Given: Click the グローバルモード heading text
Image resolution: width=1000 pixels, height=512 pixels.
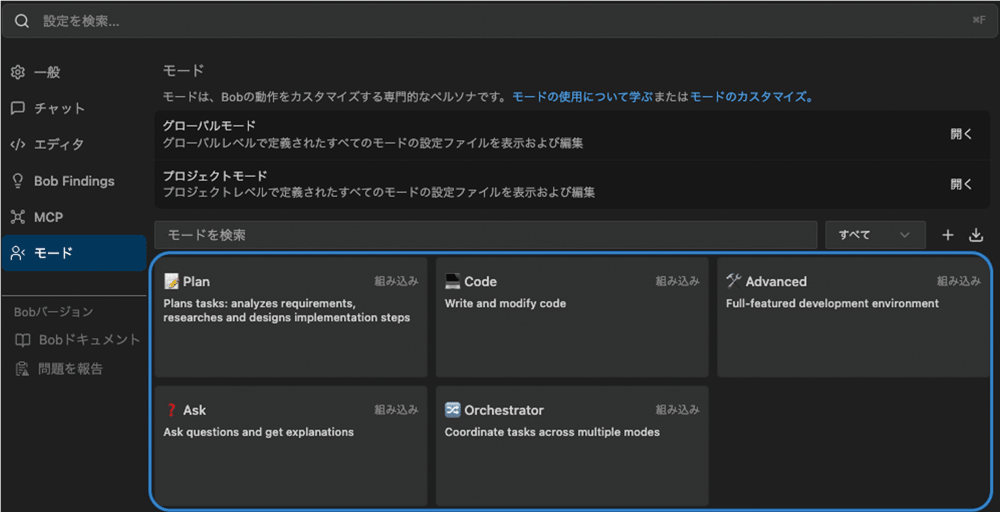Looking at the screenshot, I should [209, 126].
